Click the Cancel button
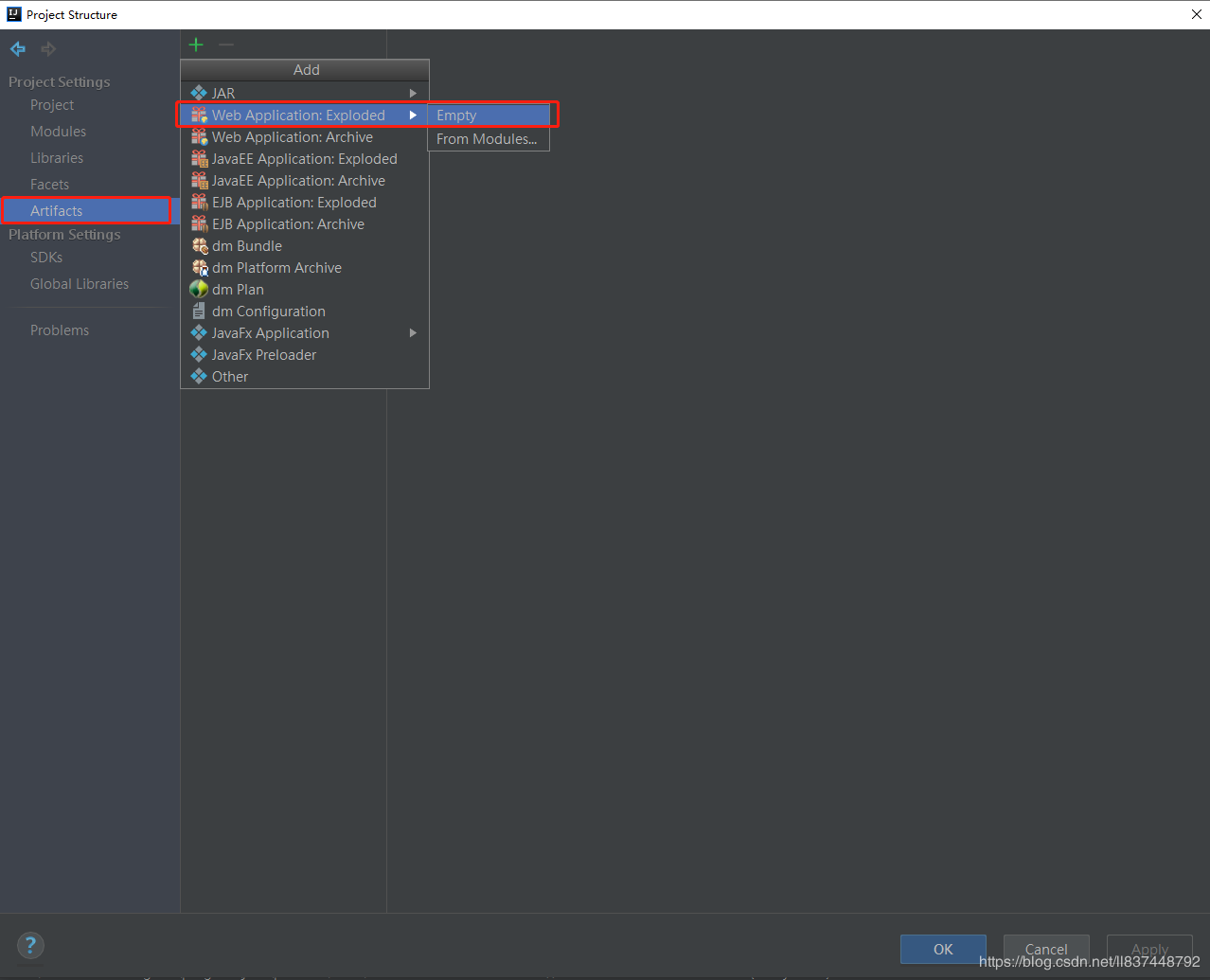Image resolution: width=1210 pixels, height=980 pixels. coord(1046,949)
